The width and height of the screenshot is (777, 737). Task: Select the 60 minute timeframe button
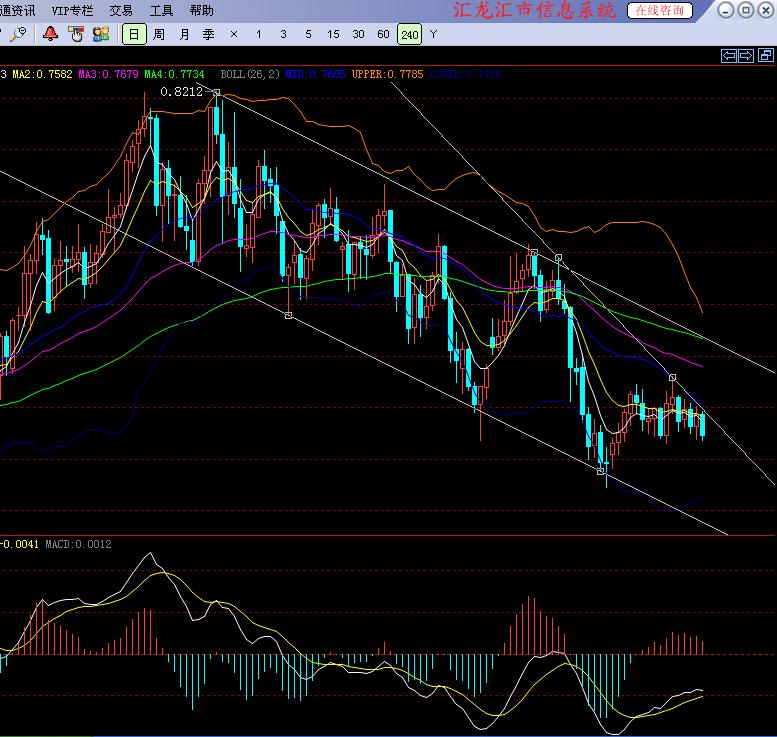click(383, 34)
